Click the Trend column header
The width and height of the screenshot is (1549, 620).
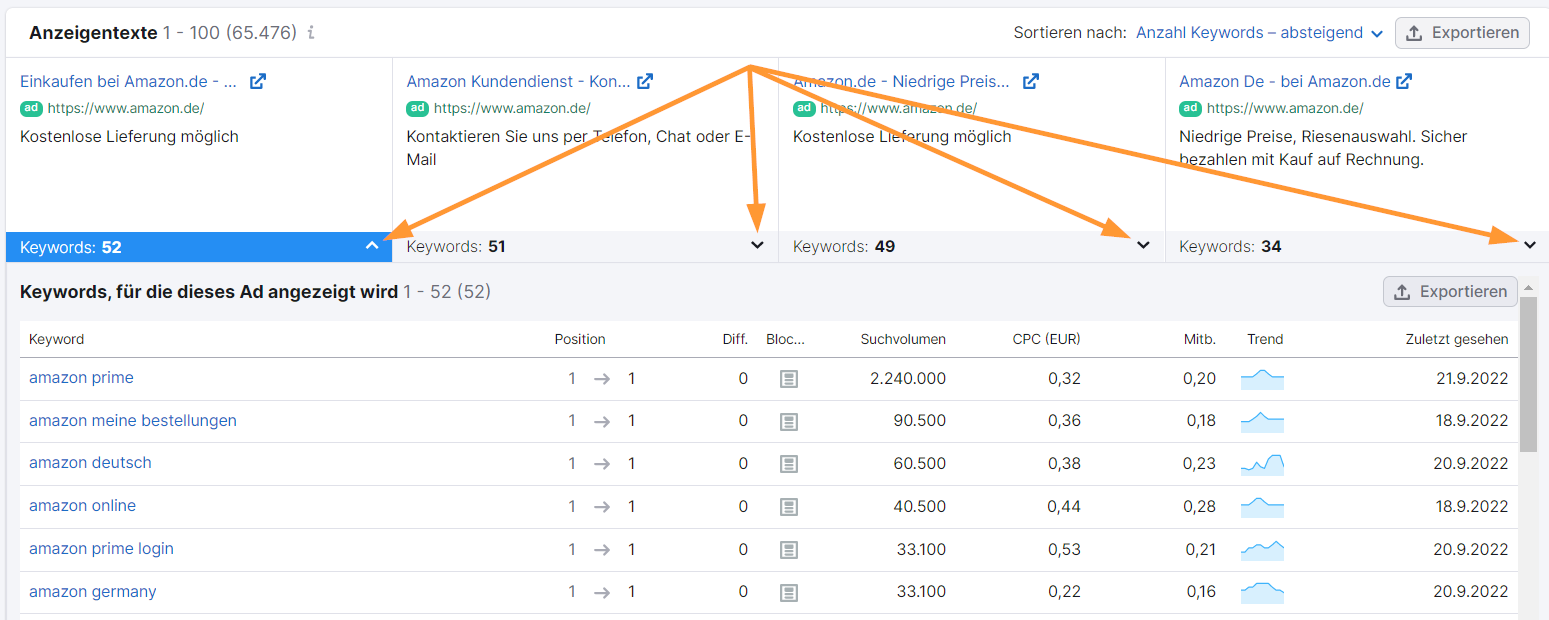1265,339
